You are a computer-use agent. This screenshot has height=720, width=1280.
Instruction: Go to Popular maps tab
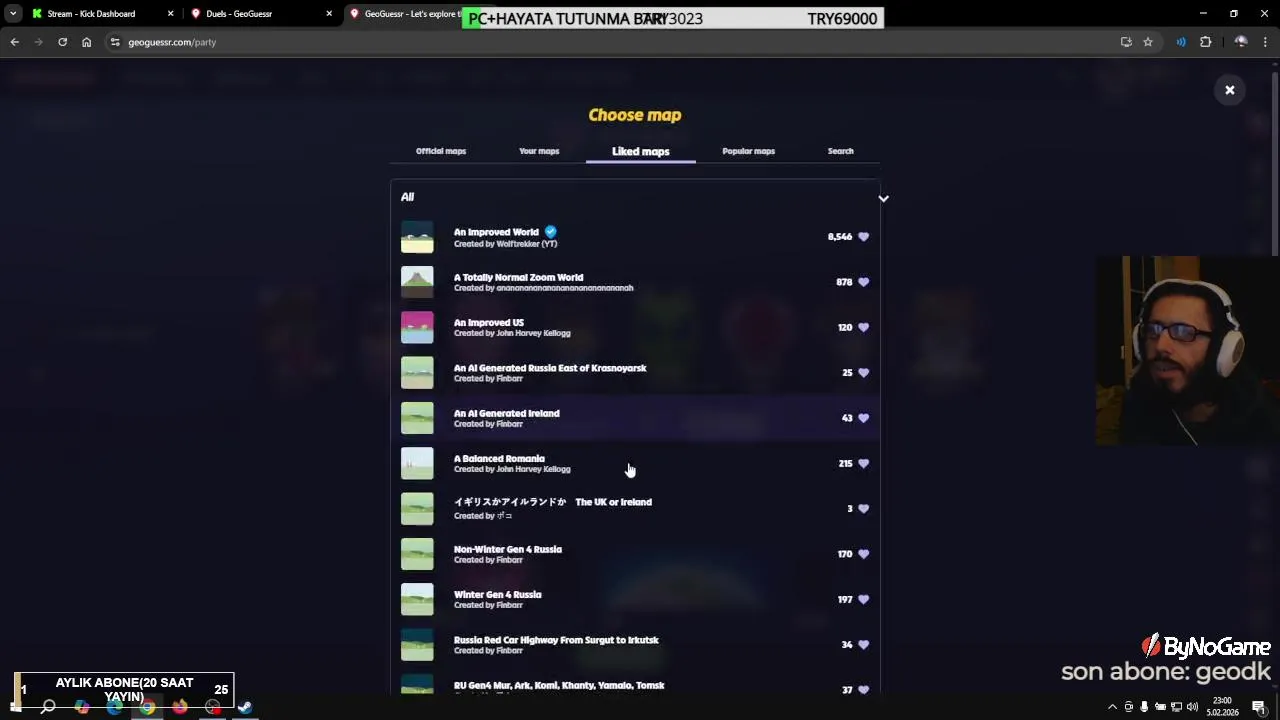point(748,151)
